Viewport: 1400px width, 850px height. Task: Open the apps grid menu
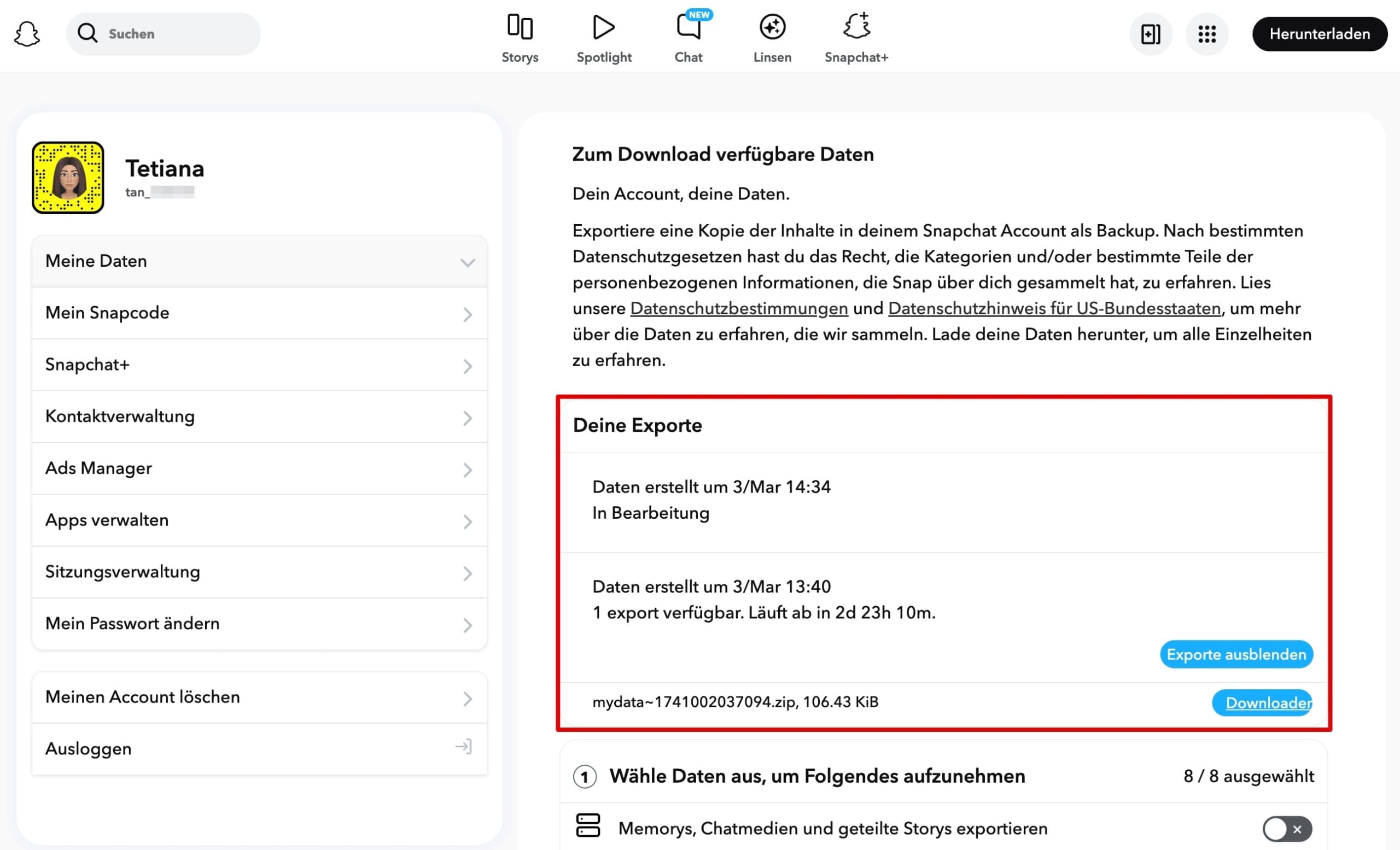1207,34
